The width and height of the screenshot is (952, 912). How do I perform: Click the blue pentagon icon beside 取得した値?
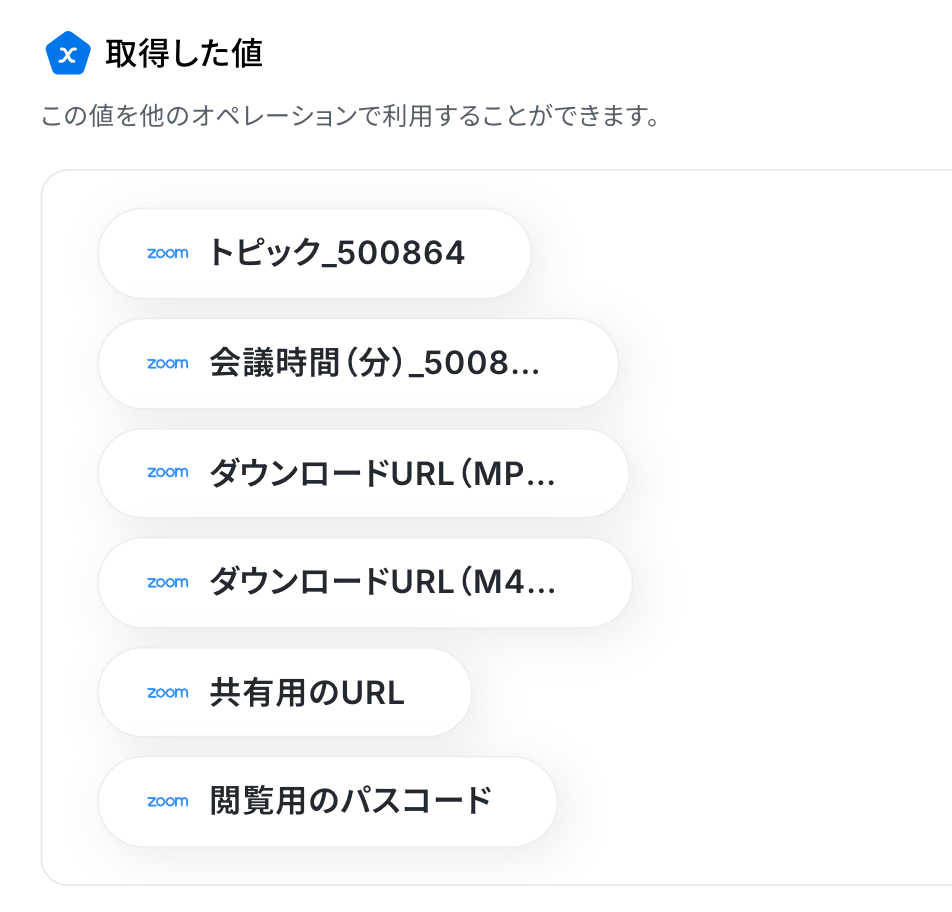[x=68, y=53]
